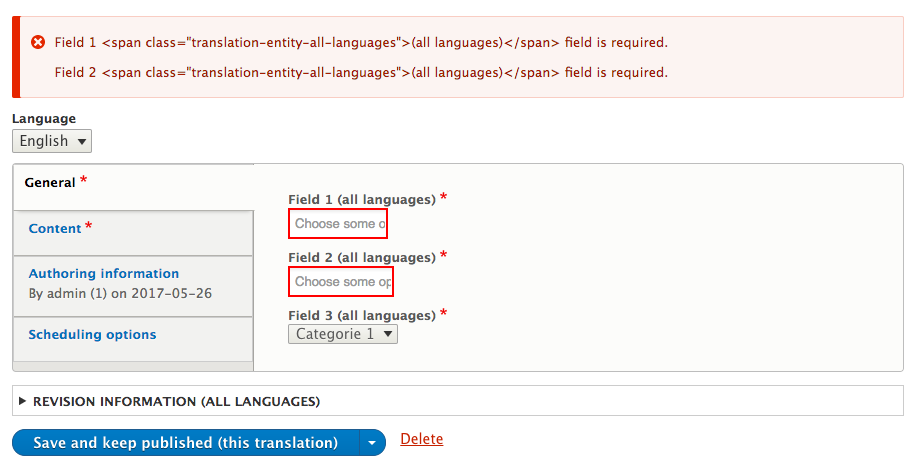This screenshot has height=467, width=918.
Task: Click the Field 2 choose options input
Action: pos(341,281)
